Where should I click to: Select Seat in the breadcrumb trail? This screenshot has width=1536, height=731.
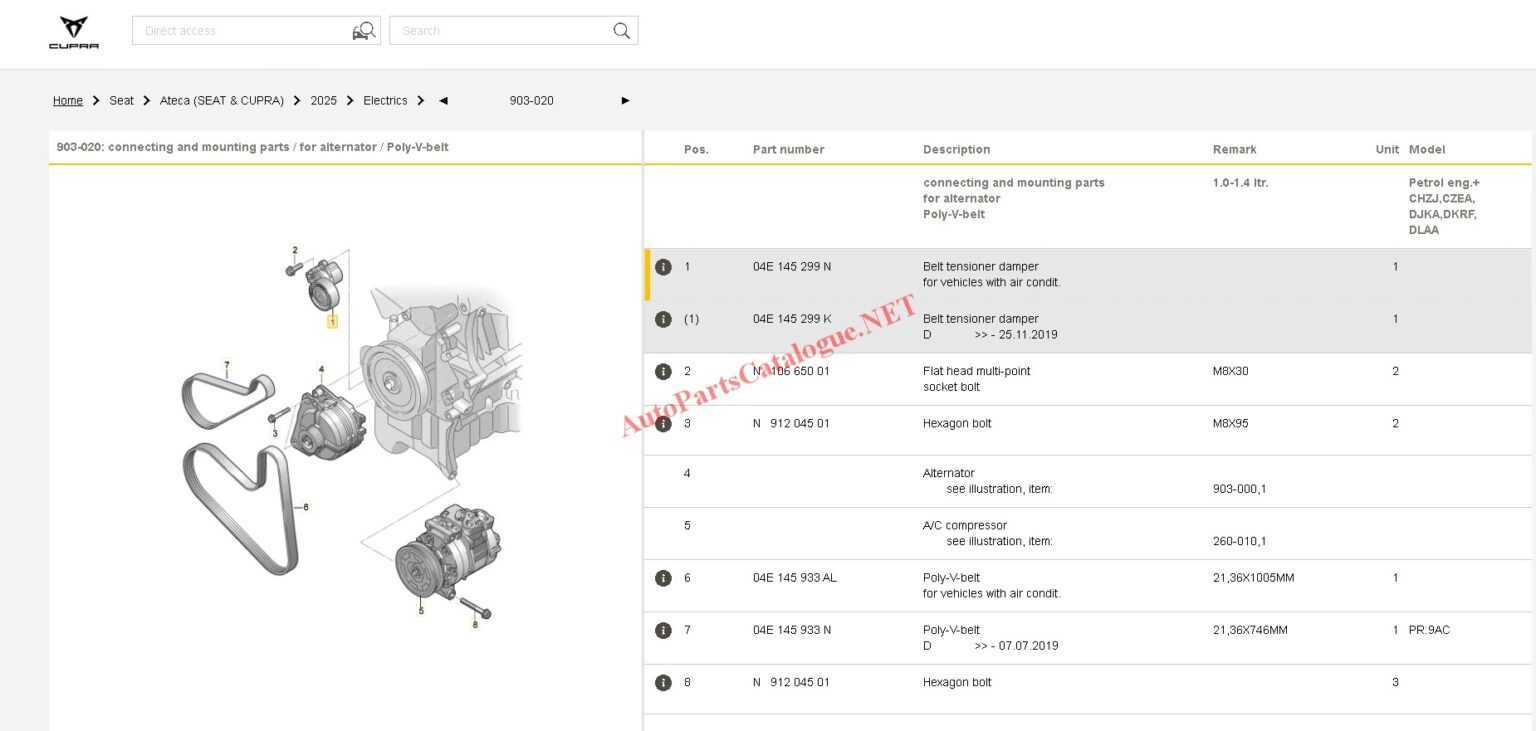point(121,100)
